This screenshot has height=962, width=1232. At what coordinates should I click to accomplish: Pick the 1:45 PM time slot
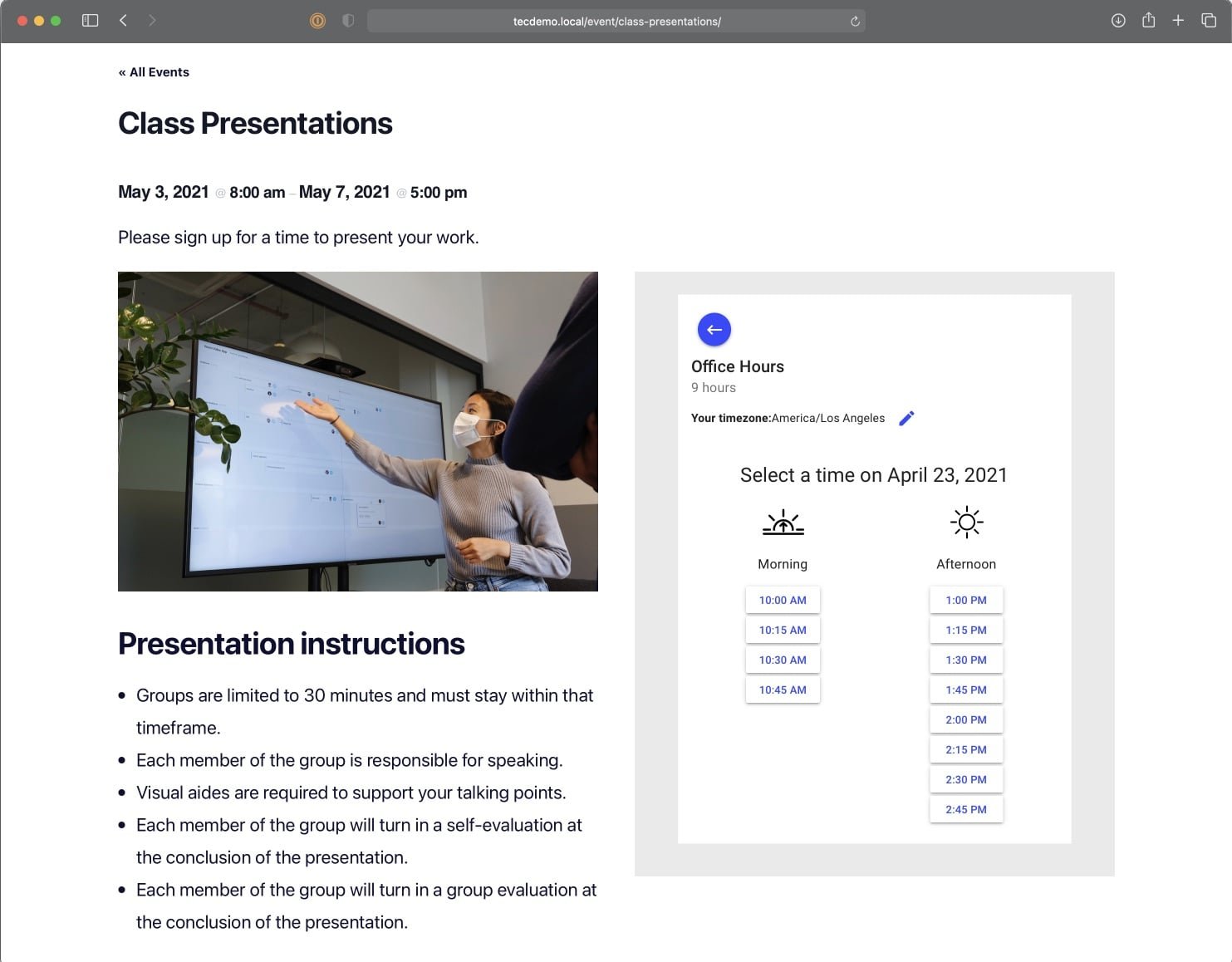click(966, 690)
